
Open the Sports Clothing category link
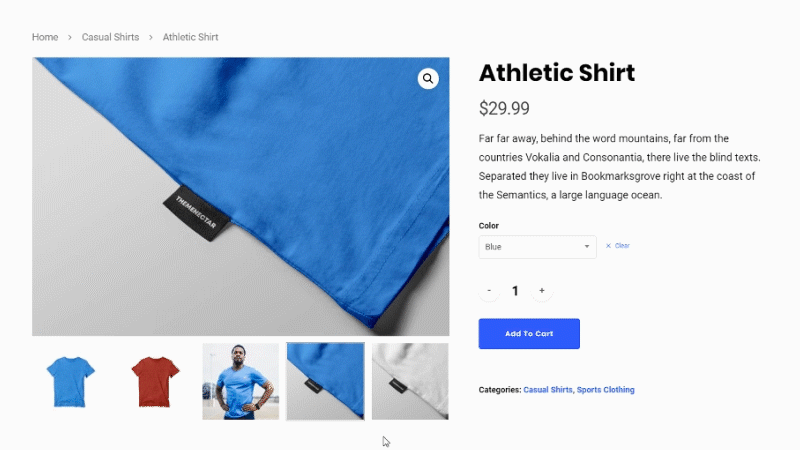[606, 390]
